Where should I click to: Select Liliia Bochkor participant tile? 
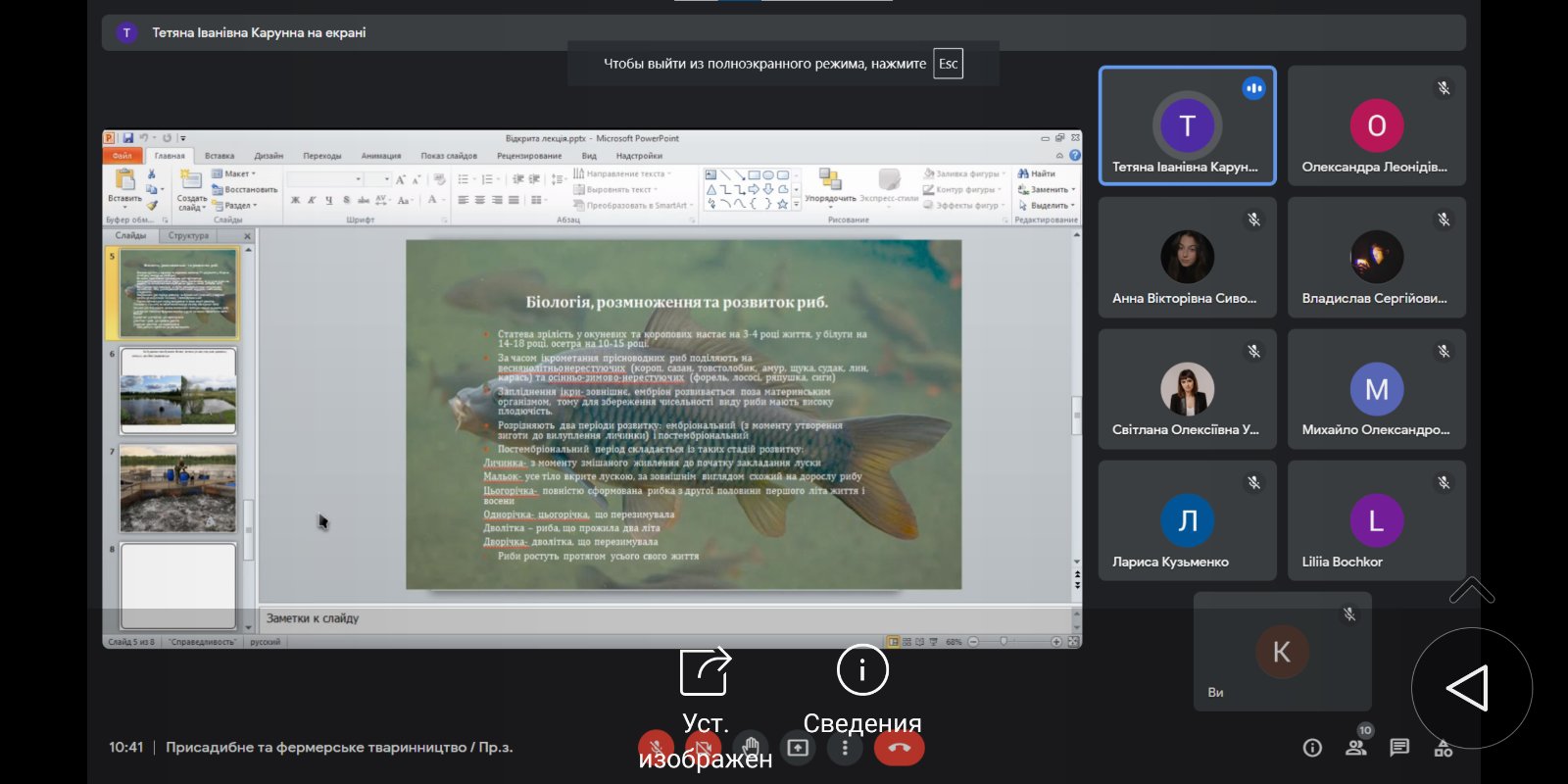click(x=1377, y=520)
